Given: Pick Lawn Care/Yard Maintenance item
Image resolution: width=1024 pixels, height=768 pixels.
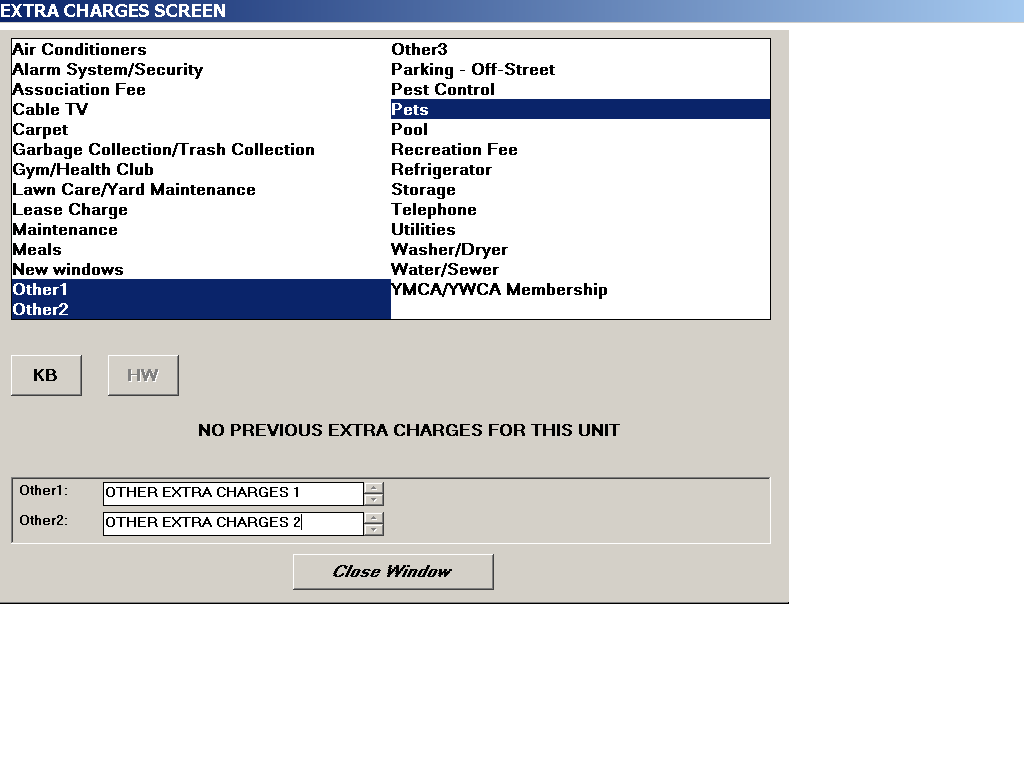Looking at the screenshot, I should click(134, 190).
